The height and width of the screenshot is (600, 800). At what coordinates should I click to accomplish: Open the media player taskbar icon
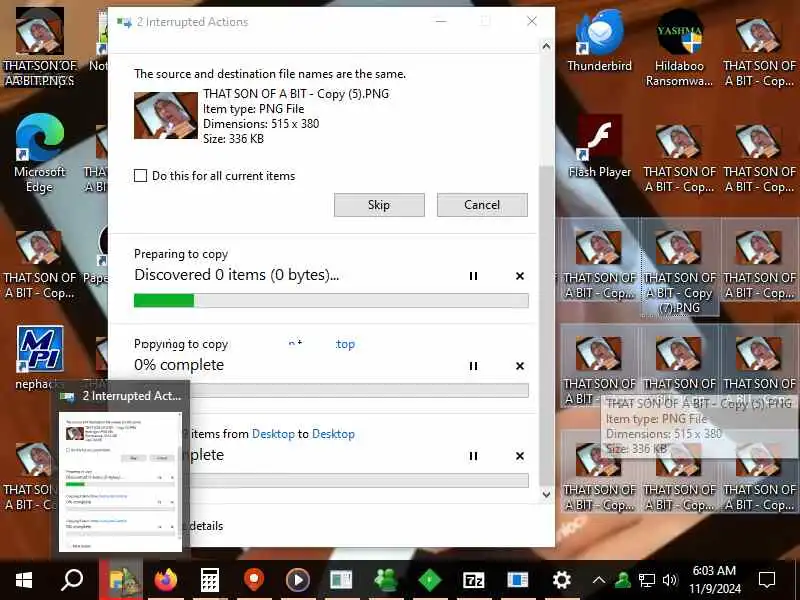click(x=298, y=580)
